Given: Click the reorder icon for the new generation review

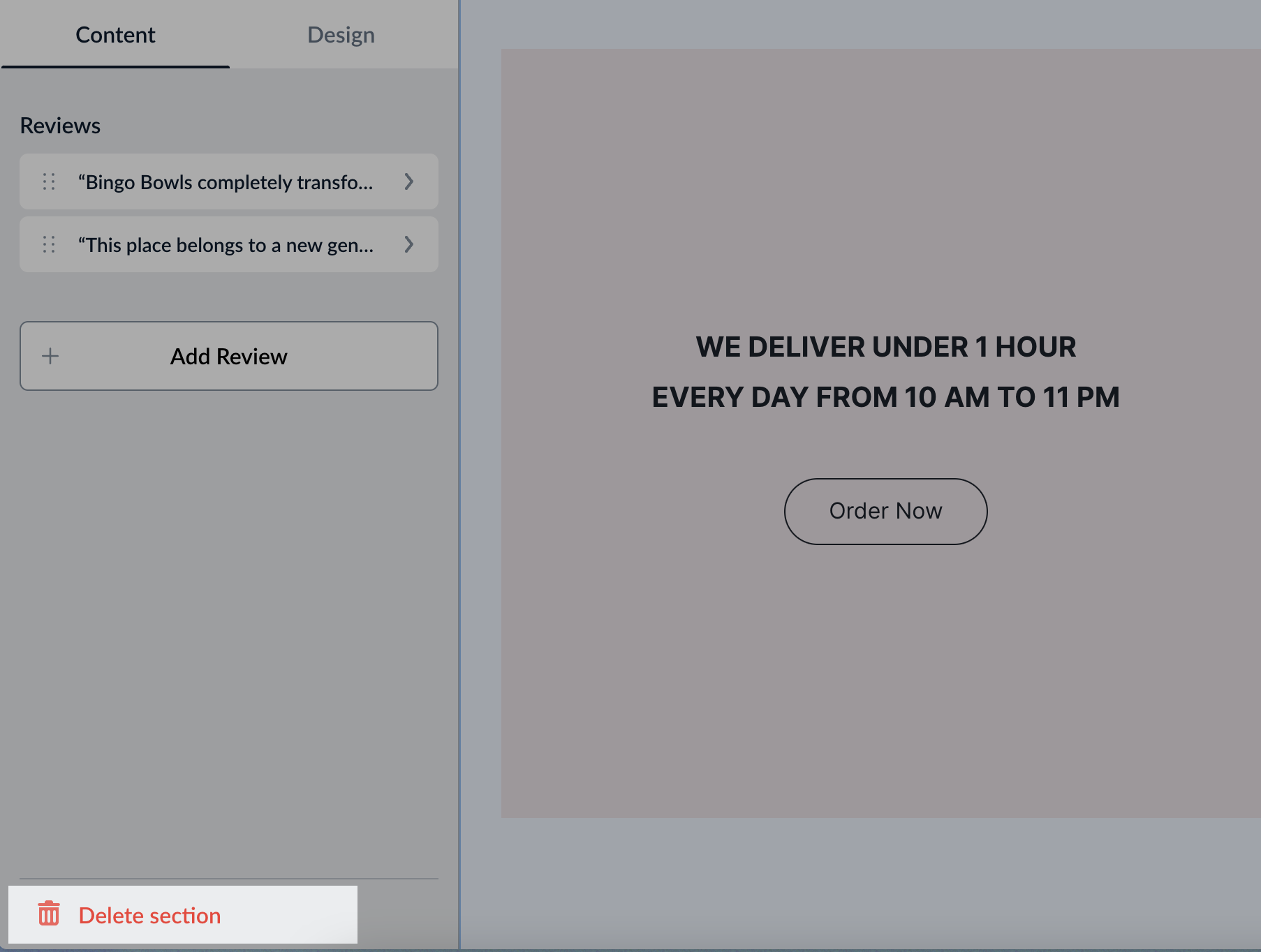Looking at the screenshot, I should 48,244.
